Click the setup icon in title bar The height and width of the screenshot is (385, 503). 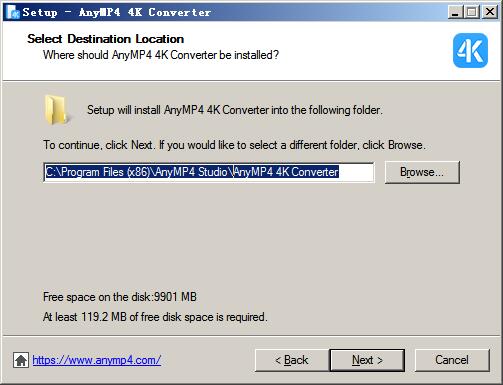click(x=13, y=12)
